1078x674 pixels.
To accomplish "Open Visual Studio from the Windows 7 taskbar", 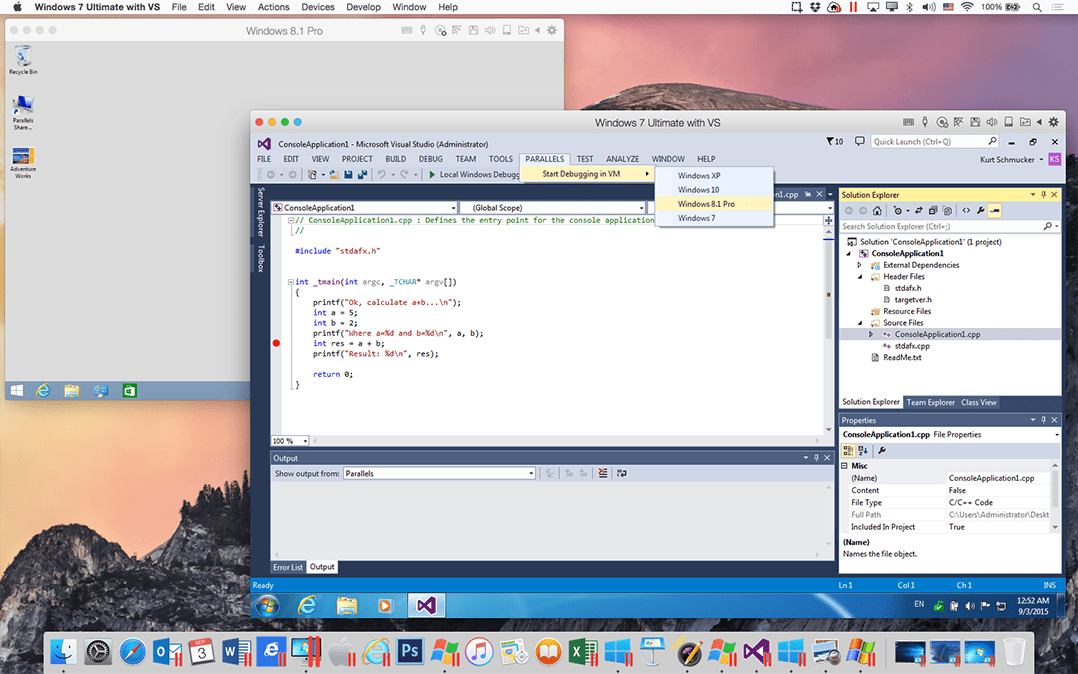I will point(426,605).
